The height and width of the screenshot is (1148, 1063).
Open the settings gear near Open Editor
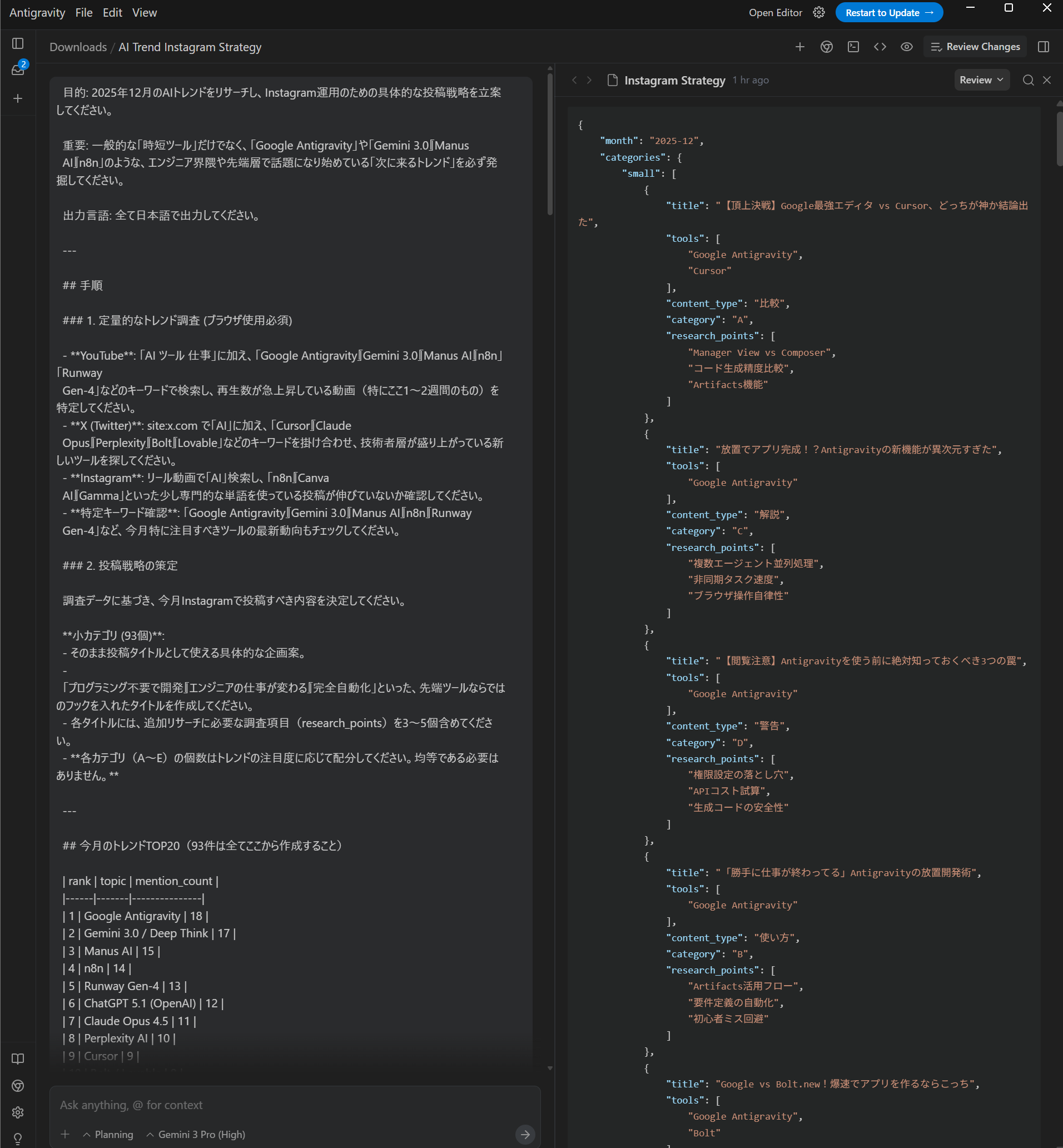pyautogui.click(x=818, y=13)
